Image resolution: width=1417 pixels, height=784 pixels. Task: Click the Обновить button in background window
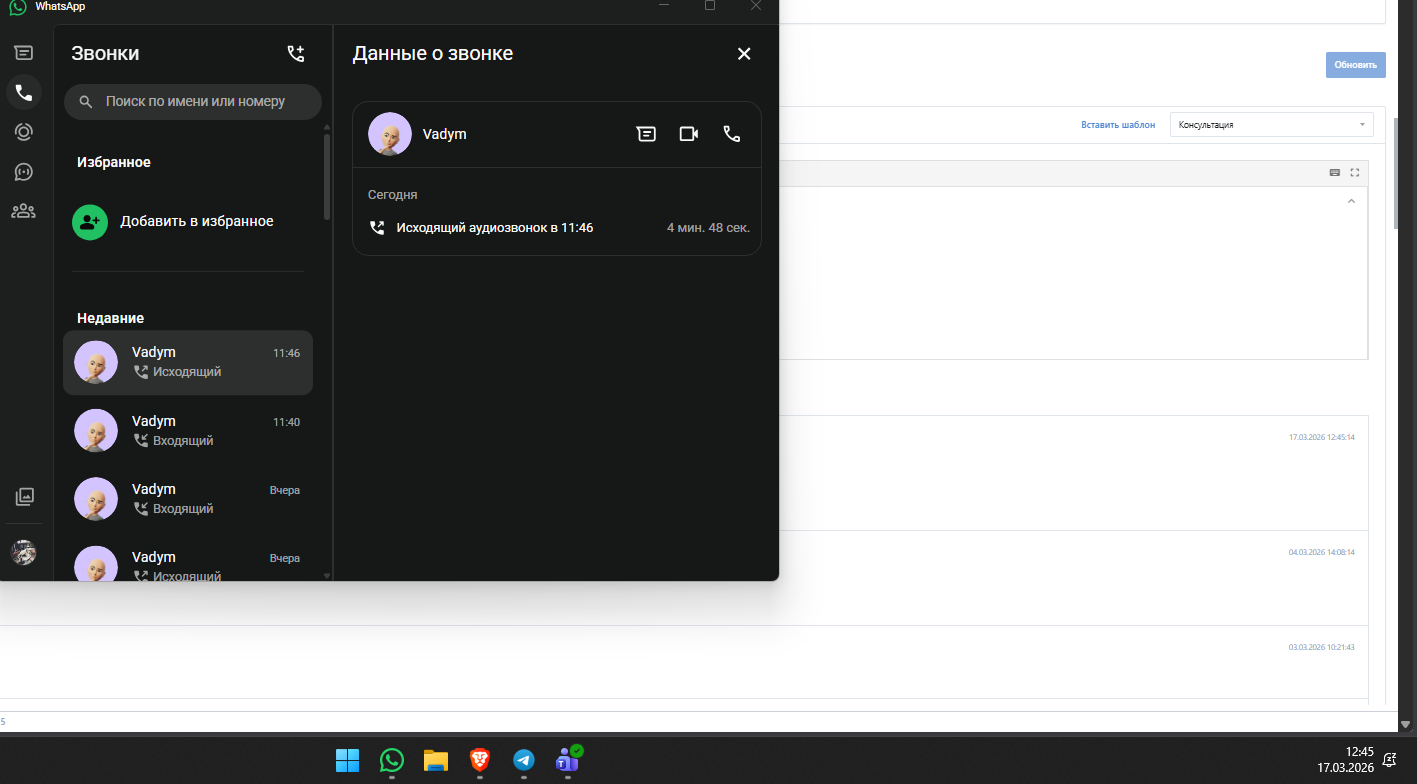1356,65
